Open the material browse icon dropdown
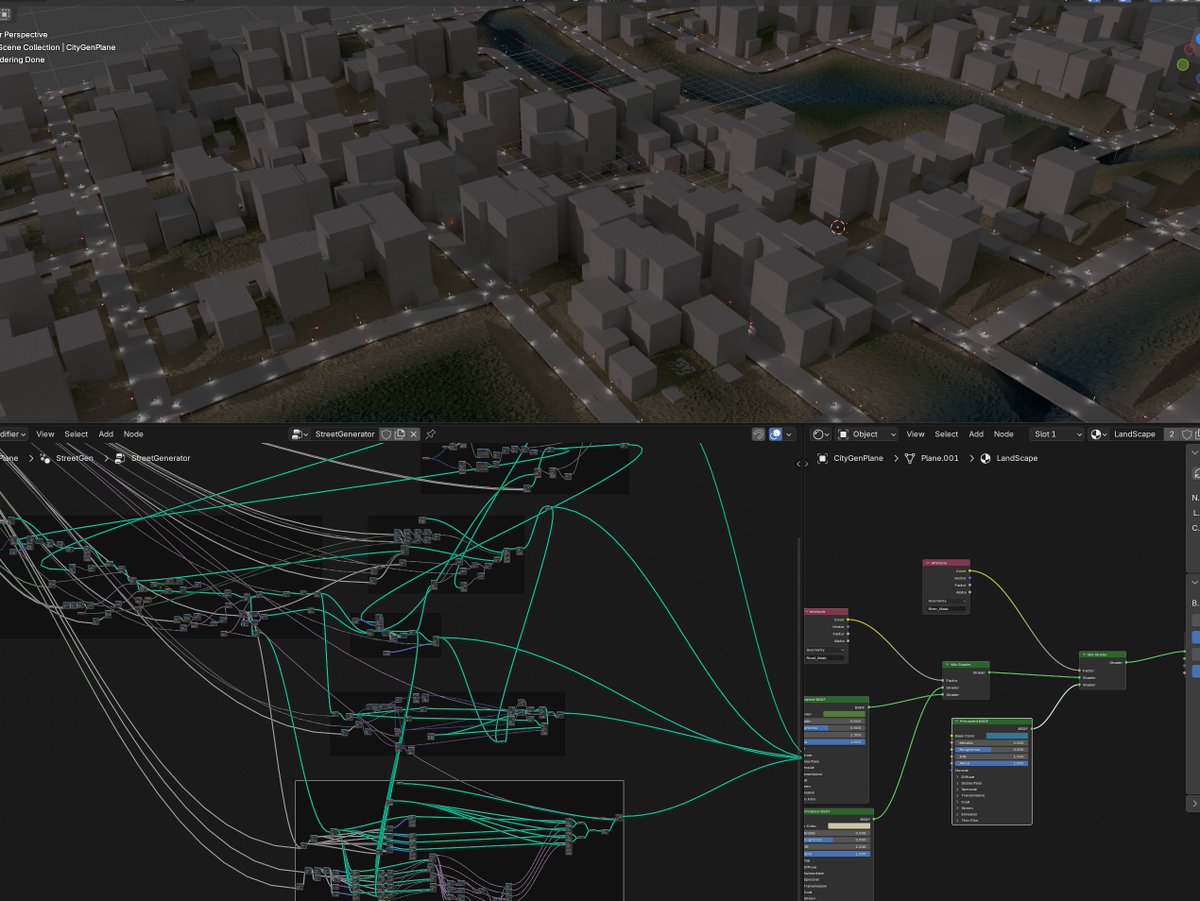This screenshot has width=1200, height=901. click(1099, 434)
